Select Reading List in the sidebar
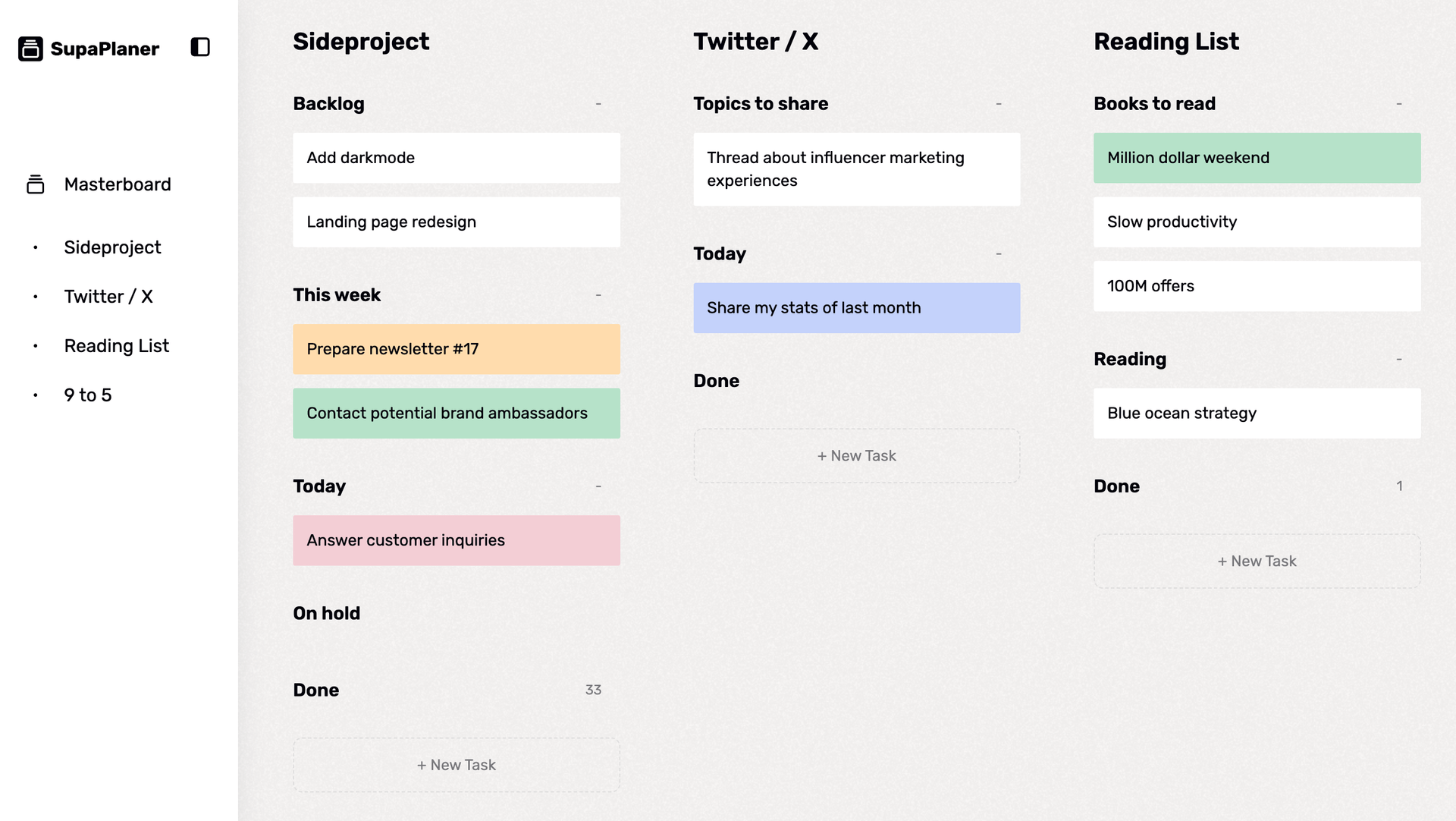Screen dimensions: 1456x821 pyautogui.click(x=117, y=346)
